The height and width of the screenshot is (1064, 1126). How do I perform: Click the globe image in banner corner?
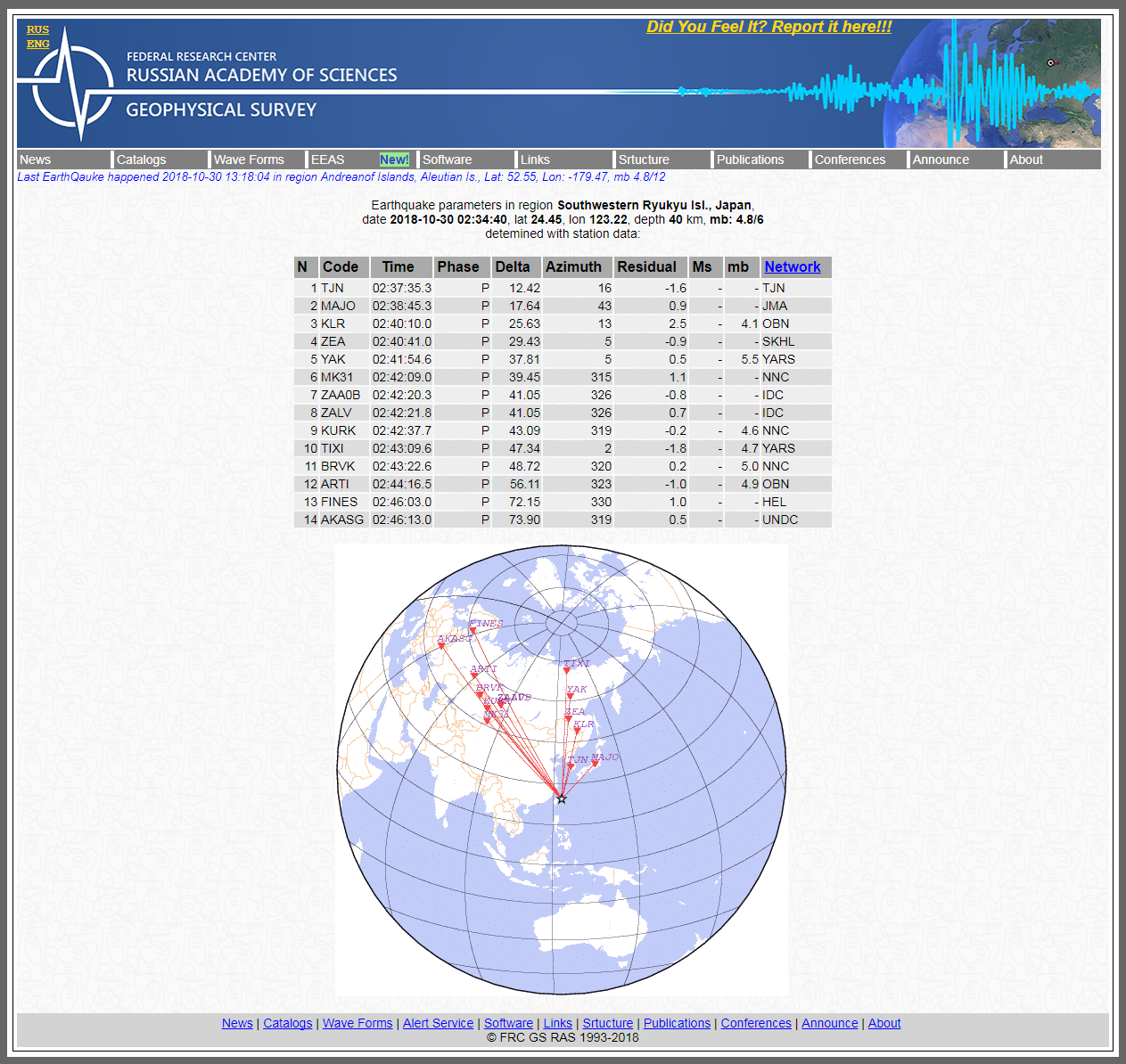[991, 83]
